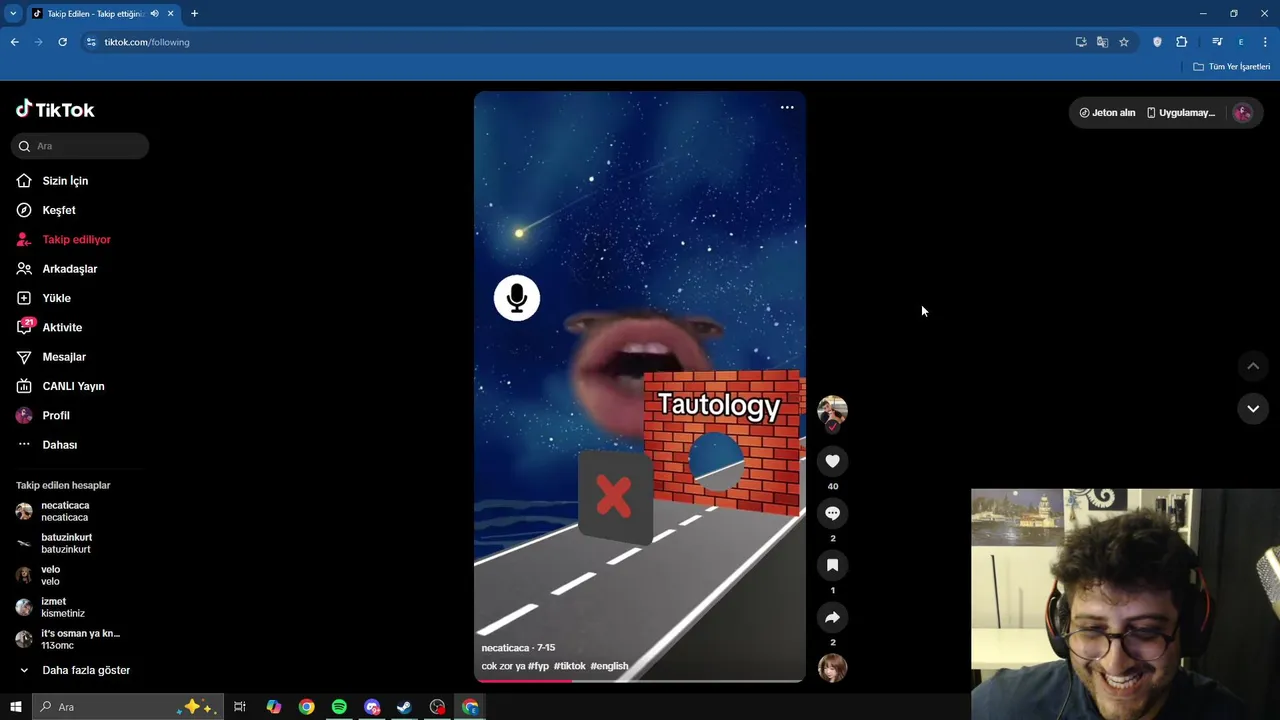View site information icon
Viewport: 1280px width, 720px height.
coord(91,42)
